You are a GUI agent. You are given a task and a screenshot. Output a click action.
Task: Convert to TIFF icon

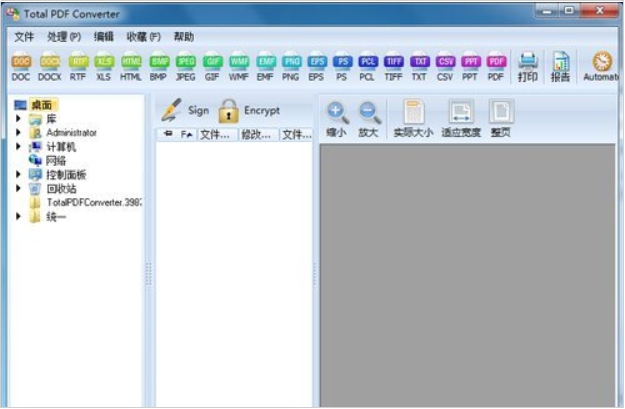point(393,67)
